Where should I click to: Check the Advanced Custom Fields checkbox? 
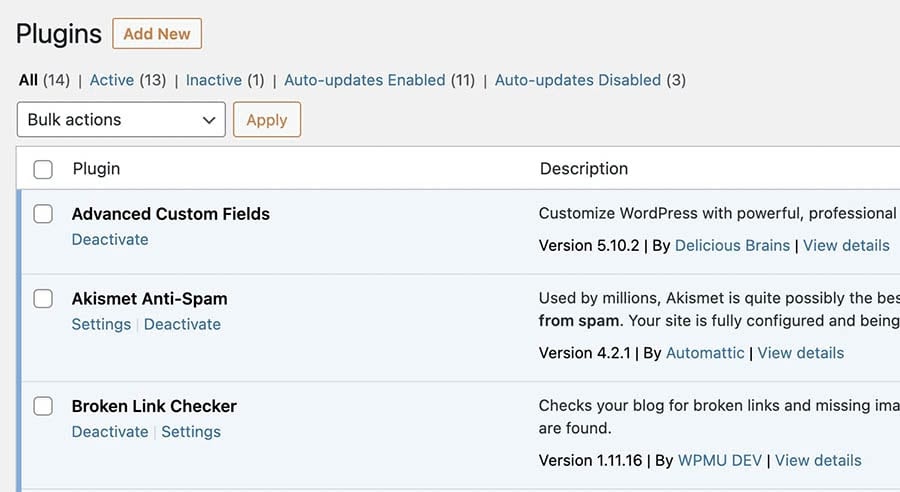[43, 214]
